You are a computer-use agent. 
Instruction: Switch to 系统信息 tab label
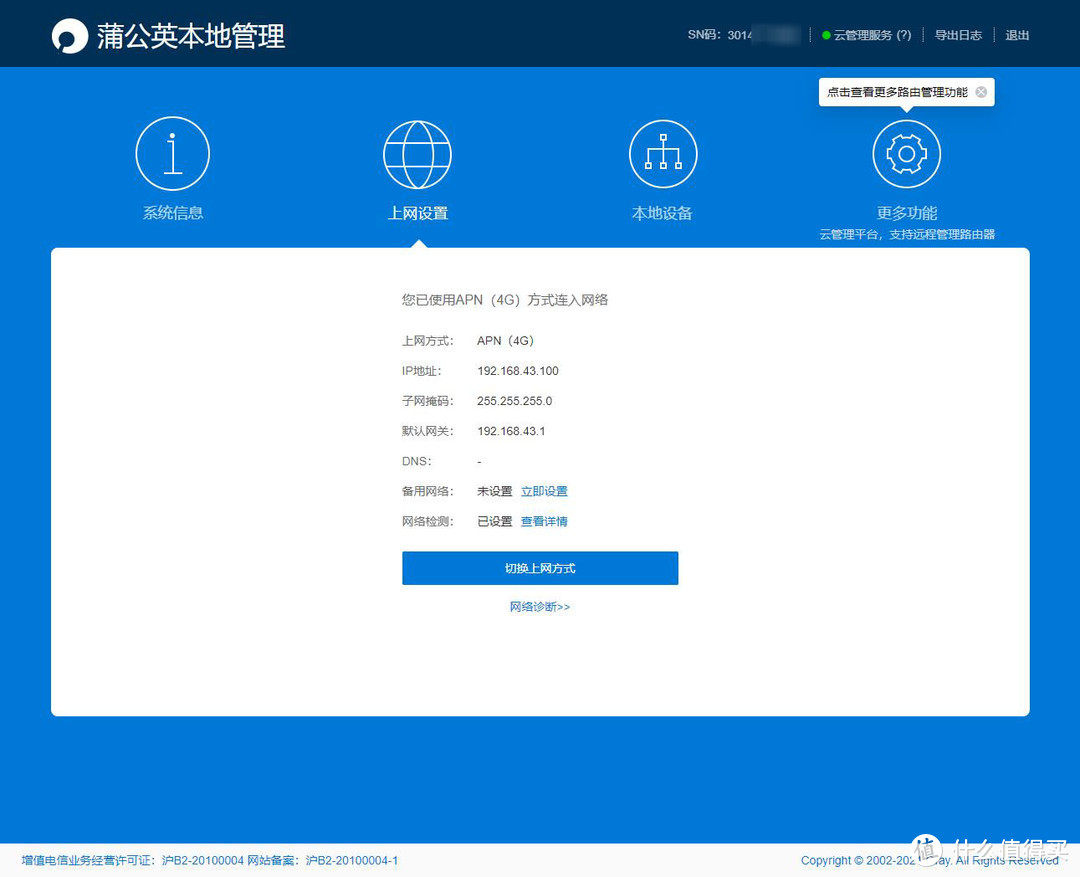tap(172, 212)
